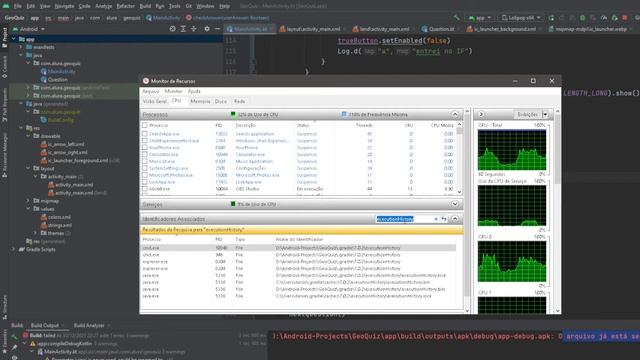Screen dimensions: 640x360
Task: Open the Build menu in Android Studio
Action: [x=145, y=6]
